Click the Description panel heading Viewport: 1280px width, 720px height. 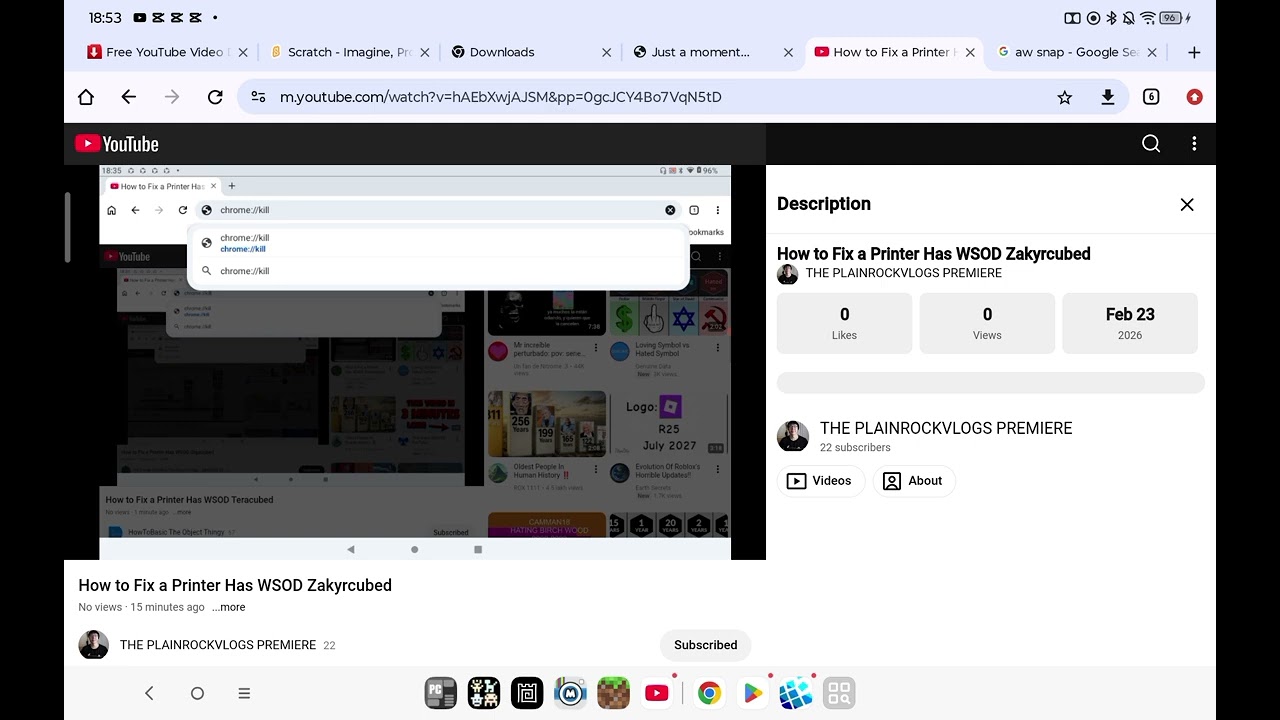(x=824, y=204)
